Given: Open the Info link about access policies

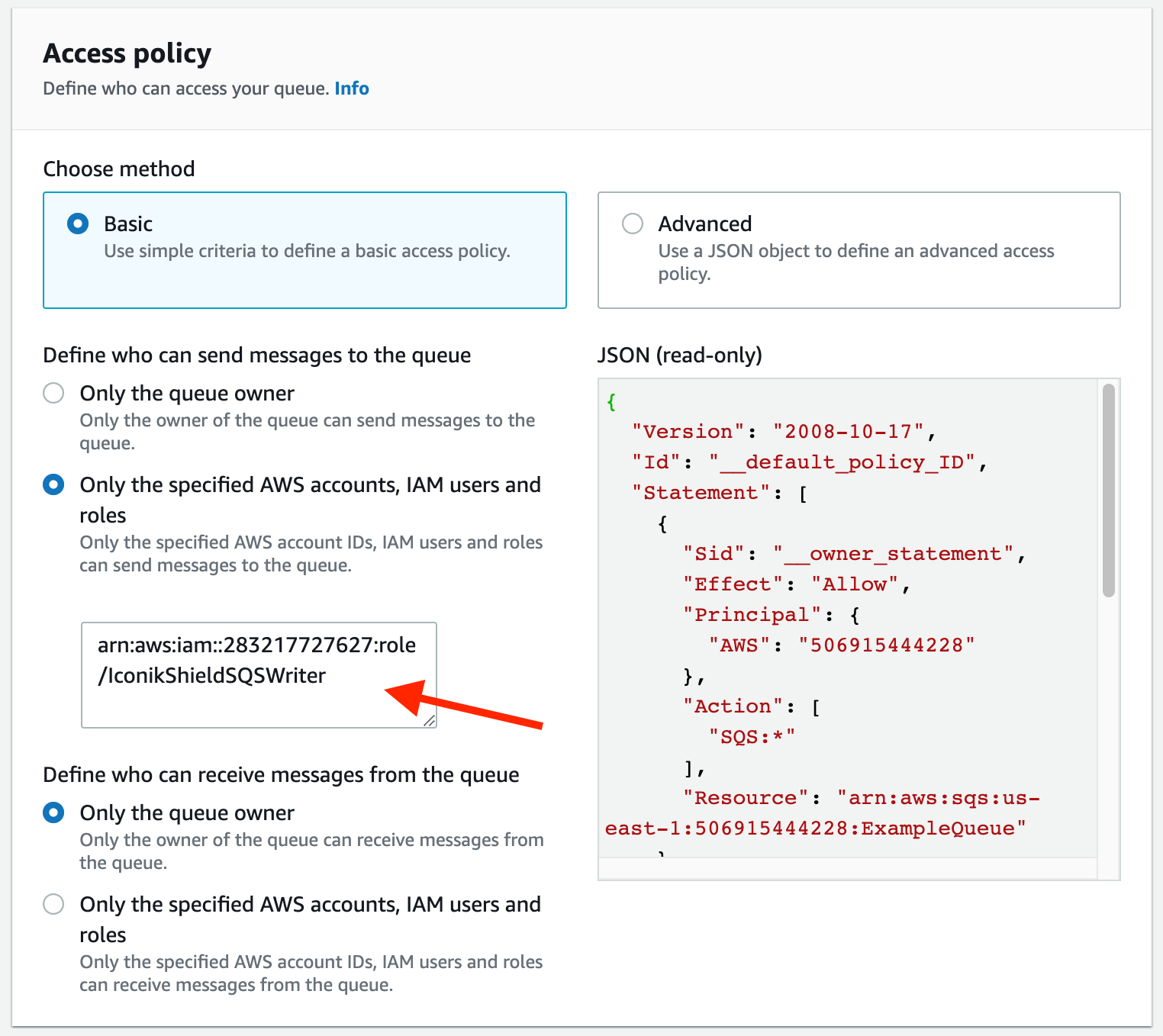Looking at the screenshot, I should pos(352,88).
